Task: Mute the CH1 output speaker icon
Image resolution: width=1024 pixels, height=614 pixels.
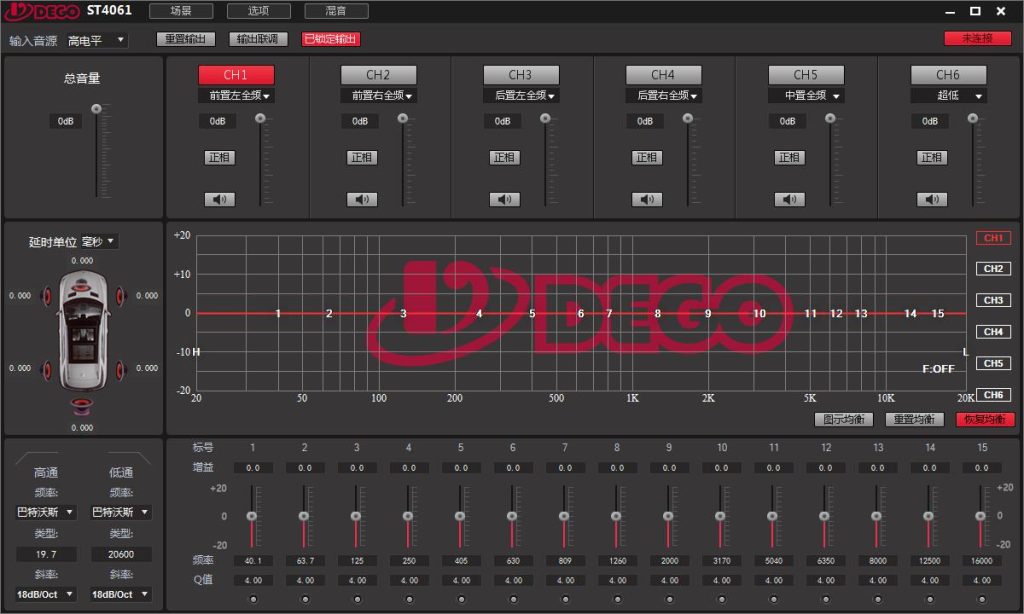Action: (x=219, y=199)
